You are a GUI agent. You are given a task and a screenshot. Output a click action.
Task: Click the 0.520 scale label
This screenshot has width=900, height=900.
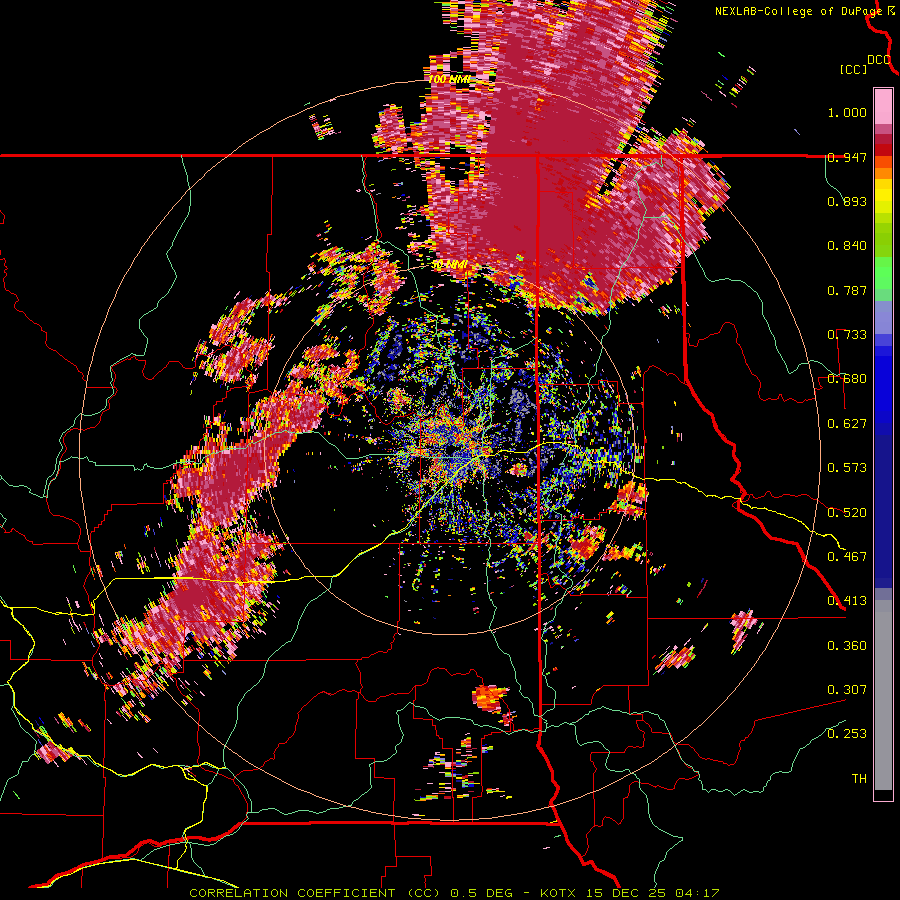click(847, 512)
